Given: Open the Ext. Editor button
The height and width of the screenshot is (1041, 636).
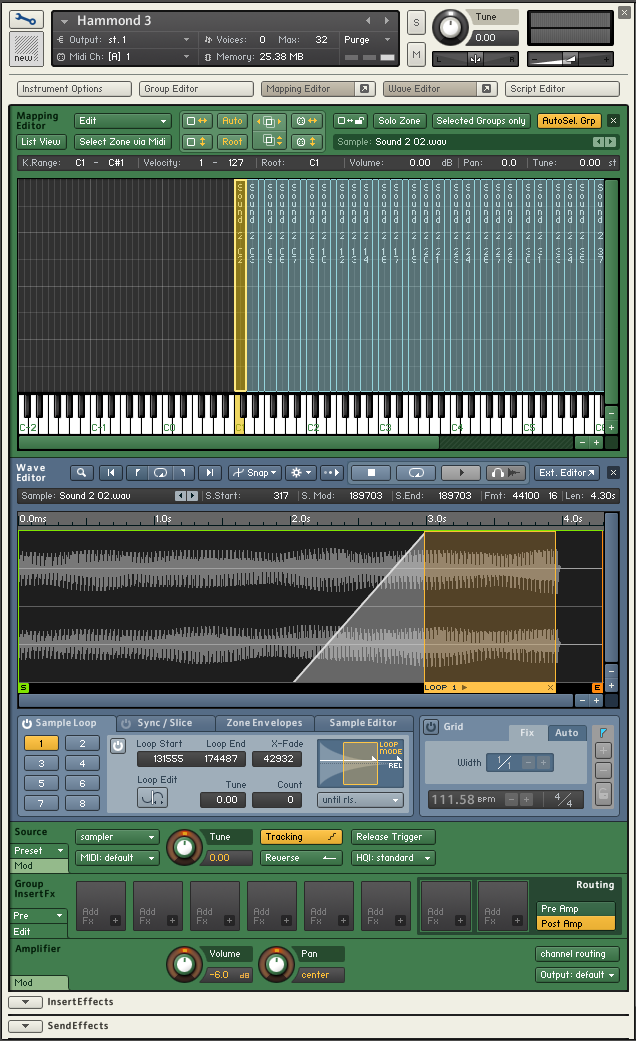Looking at the screenshot, I should [567, 473].
